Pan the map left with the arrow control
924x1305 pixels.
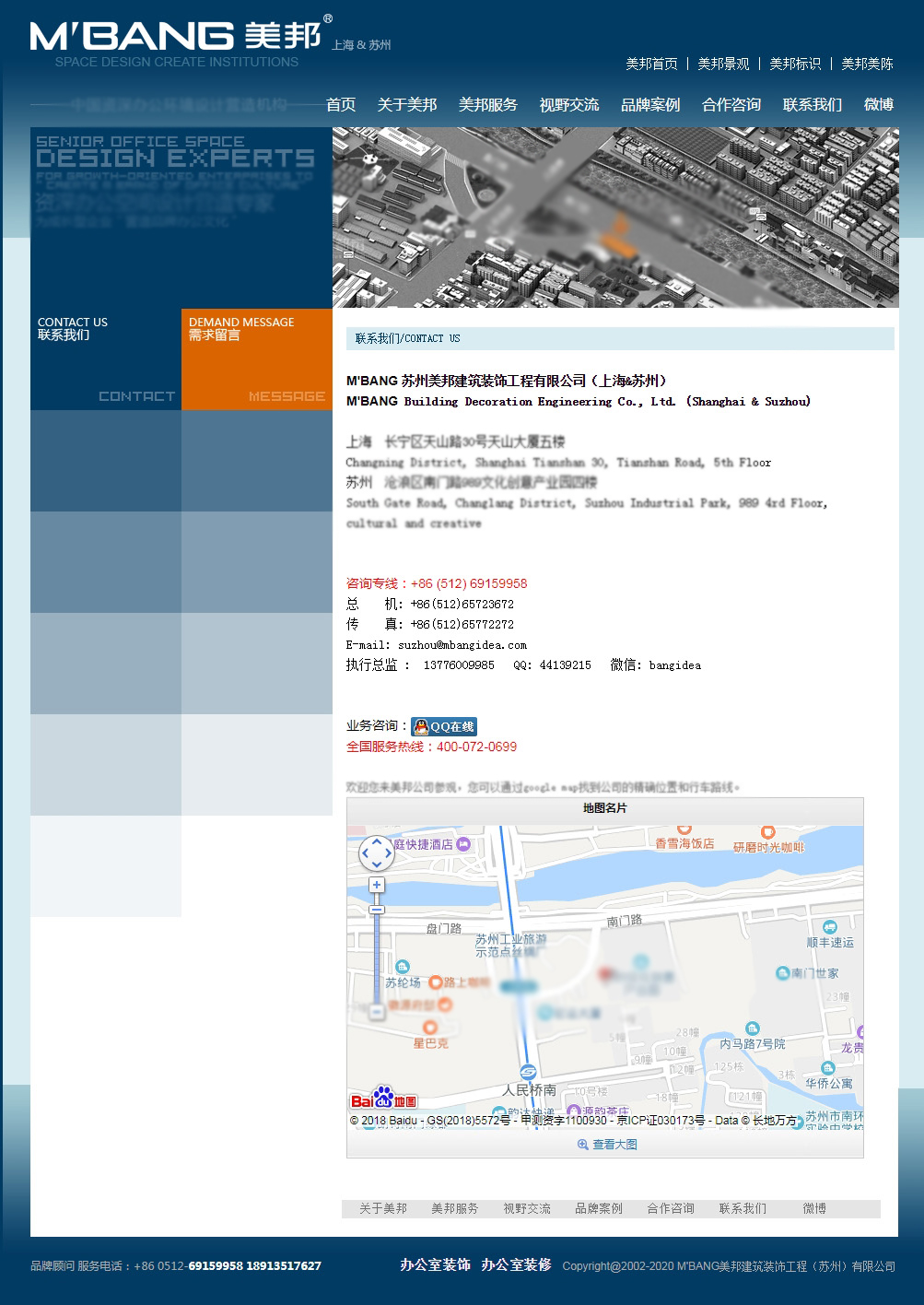point(364,853)
